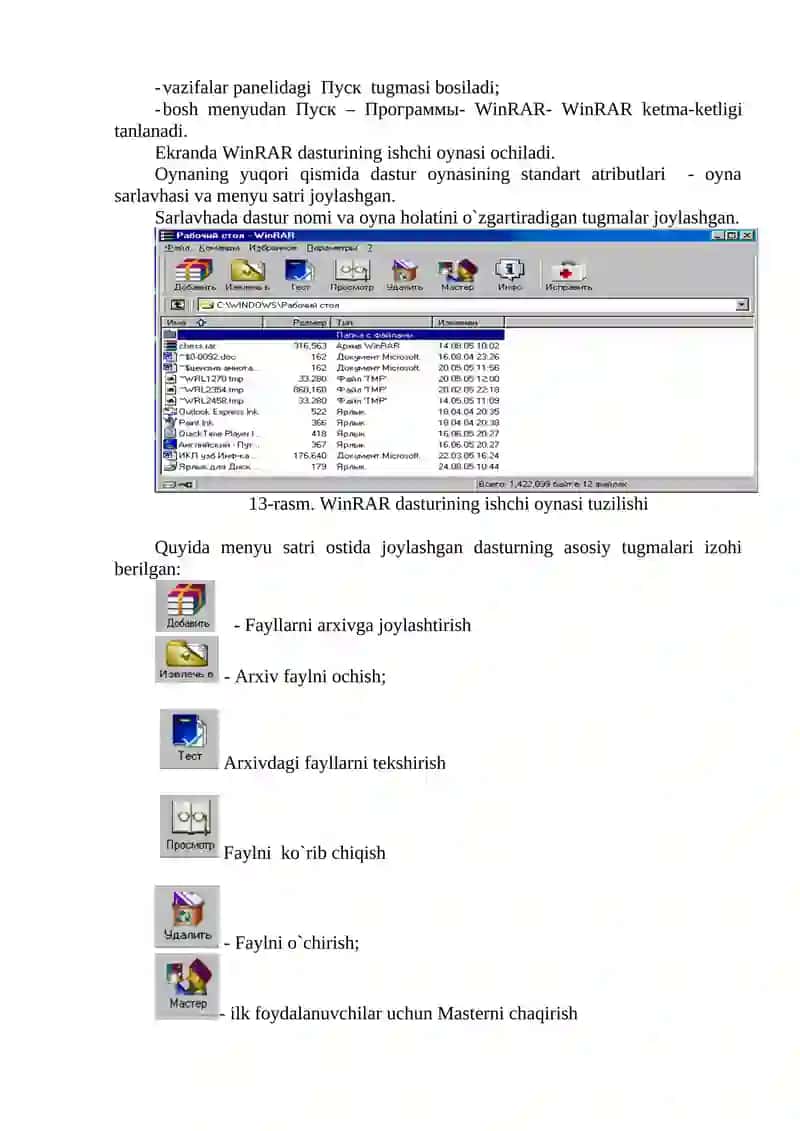
Task: Click the drive and key icon in the status bar
Action: tap(177, 485)
